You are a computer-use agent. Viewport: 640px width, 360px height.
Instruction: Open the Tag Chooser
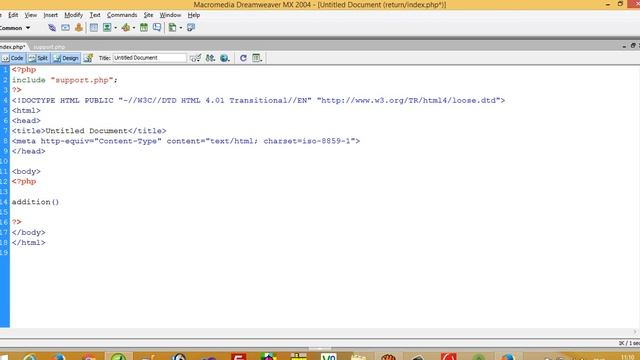(x=191, y=28)
